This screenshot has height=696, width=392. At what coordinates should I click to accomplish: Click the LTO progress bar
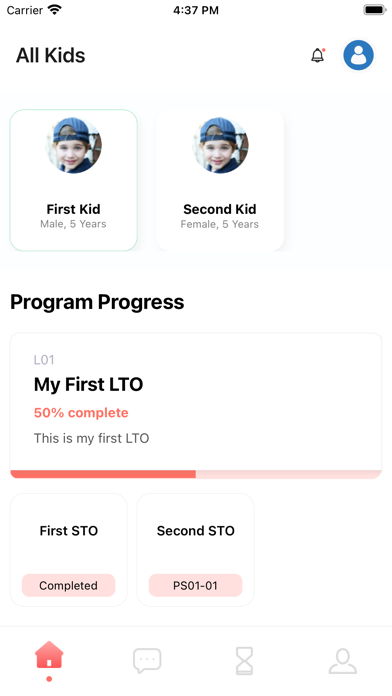[196, 475]
